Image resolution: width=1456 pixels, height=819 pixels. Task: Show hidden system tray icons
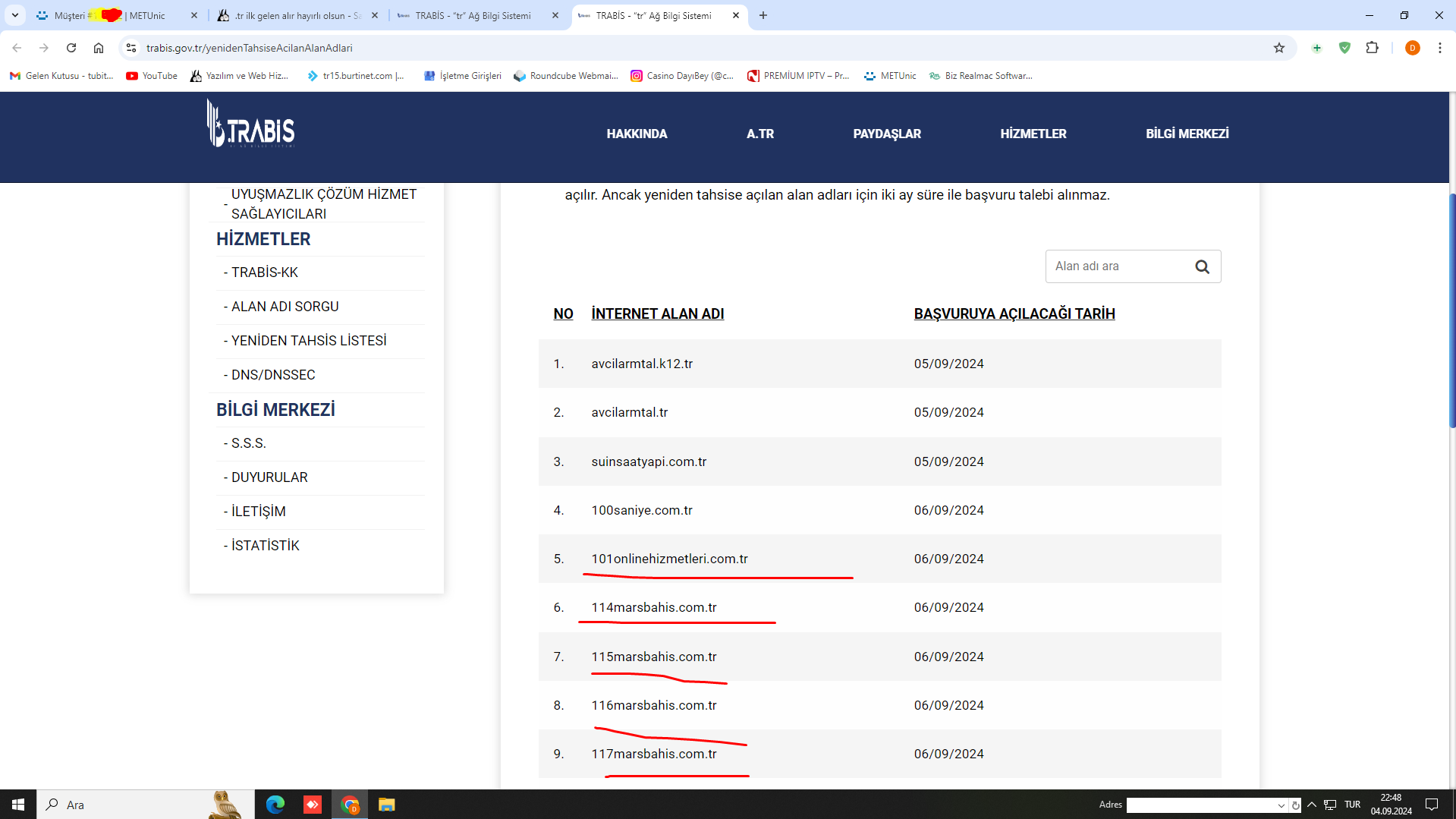pyautogui.click(x=1311, y=805)
